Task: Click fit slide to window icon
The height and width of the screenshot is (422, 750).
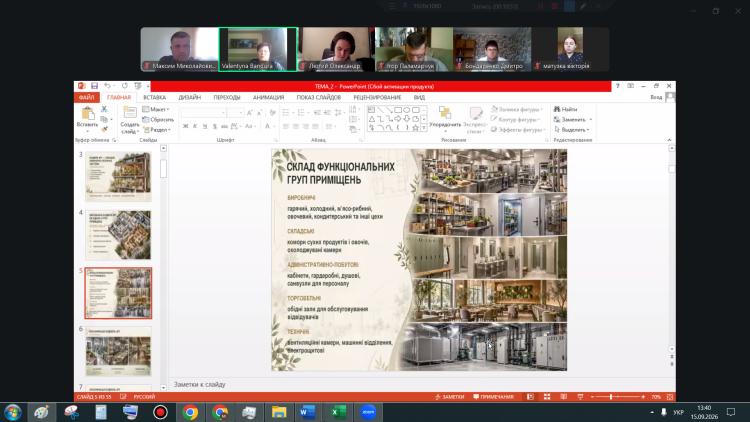Action: tap(670, 397)
